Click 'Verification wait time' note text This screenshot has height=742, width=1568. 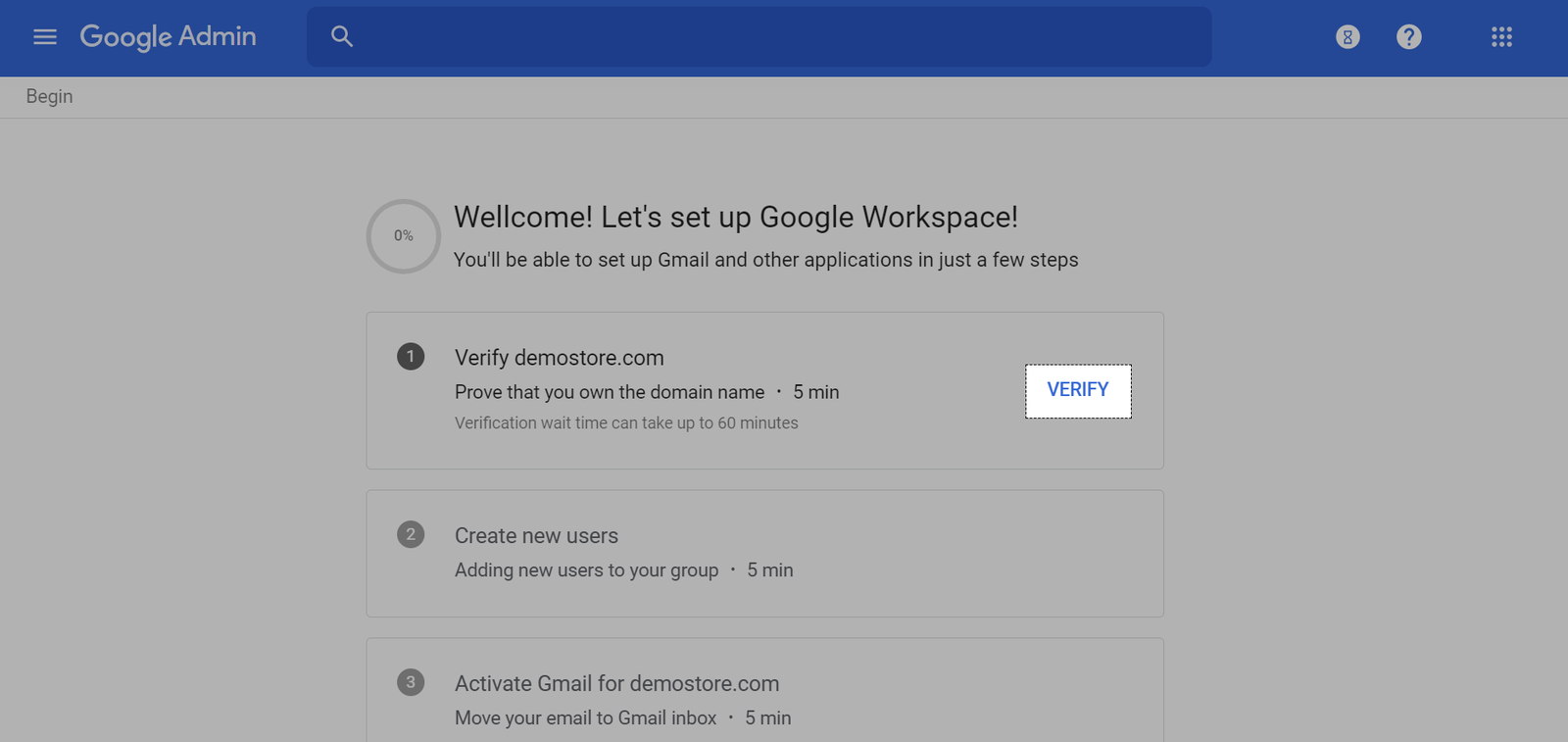[626, 422]
